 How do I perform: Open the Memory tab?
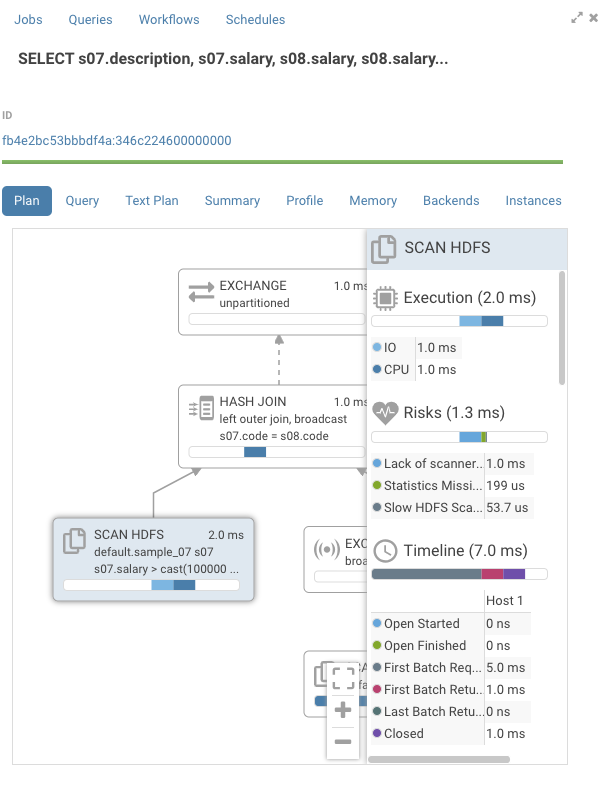pos(373,201)
